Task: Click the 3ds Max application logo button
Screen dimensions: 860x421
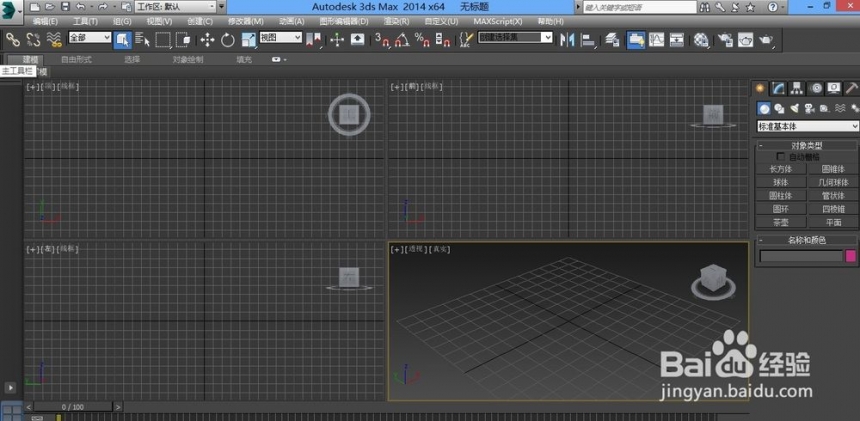Action: 10,10
